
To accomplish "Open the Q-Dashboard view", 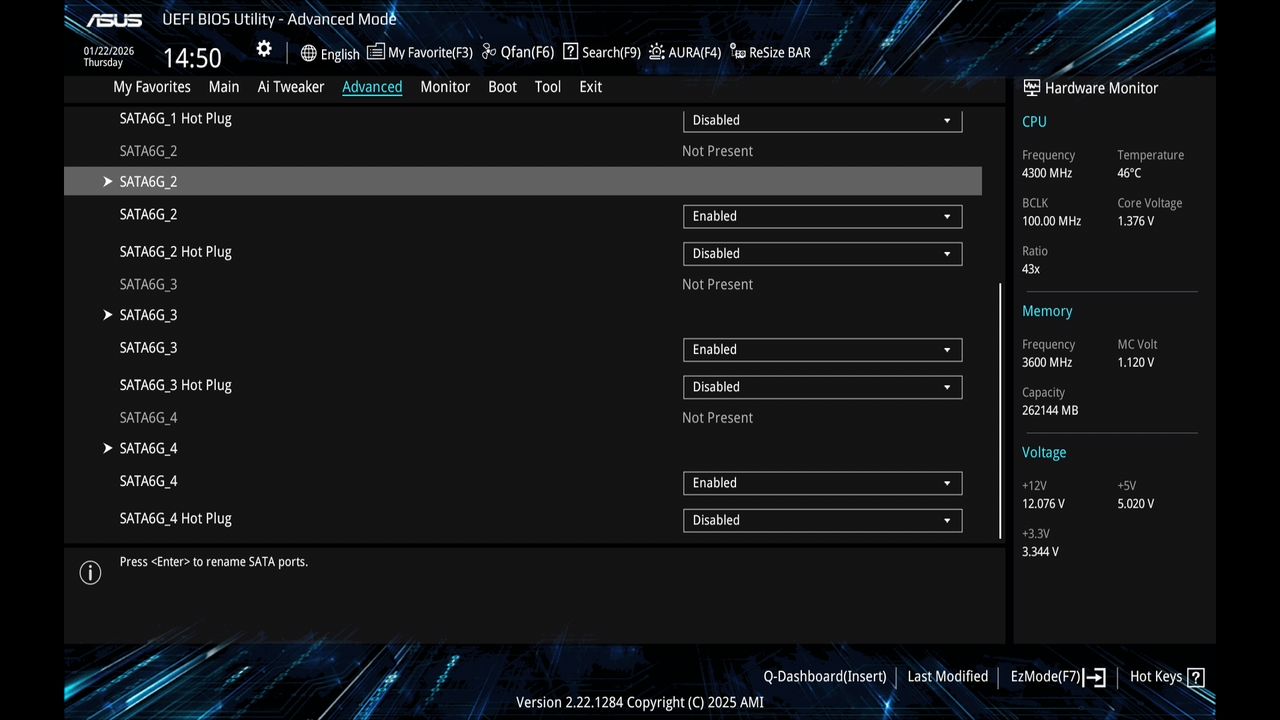I will [823, 676].
